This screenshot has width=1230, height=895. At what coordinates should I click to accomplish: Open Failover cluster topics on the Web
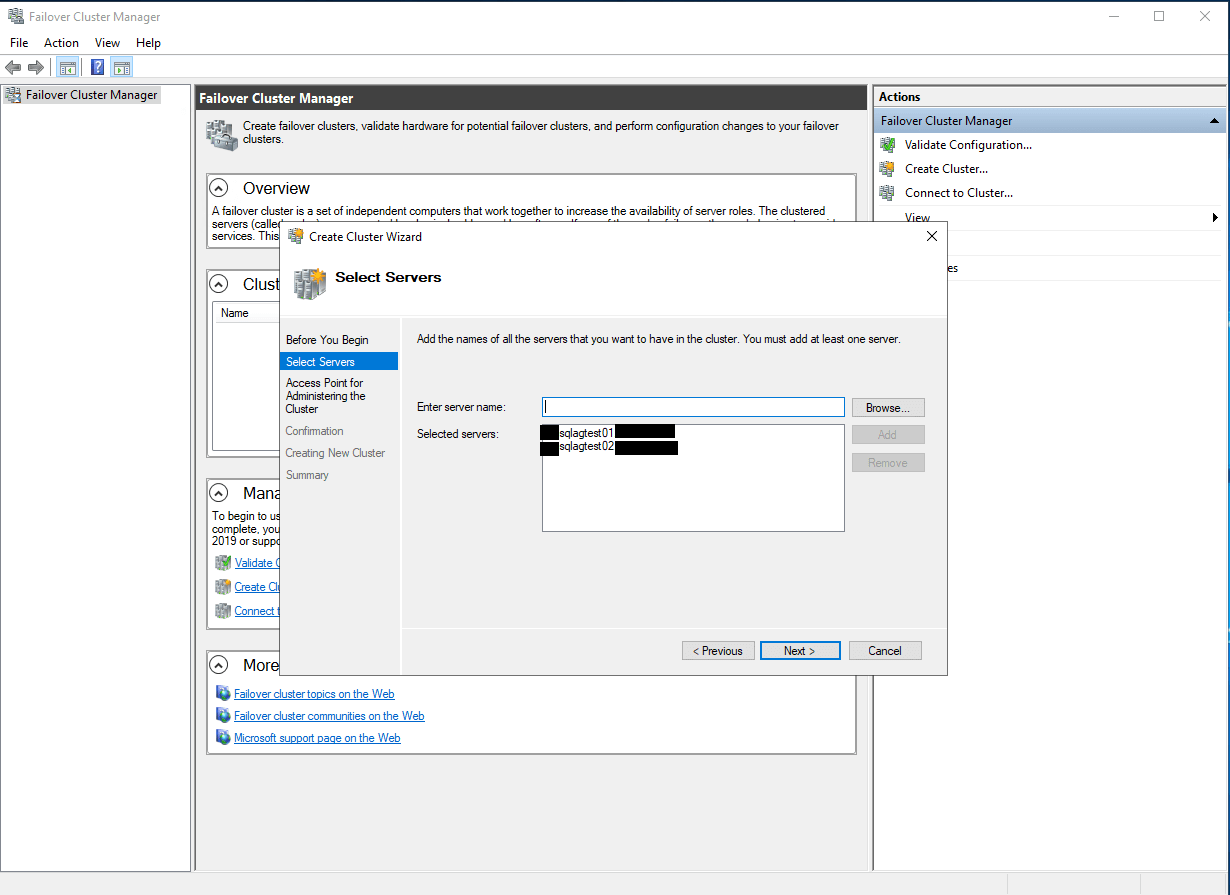click(314, 694)
